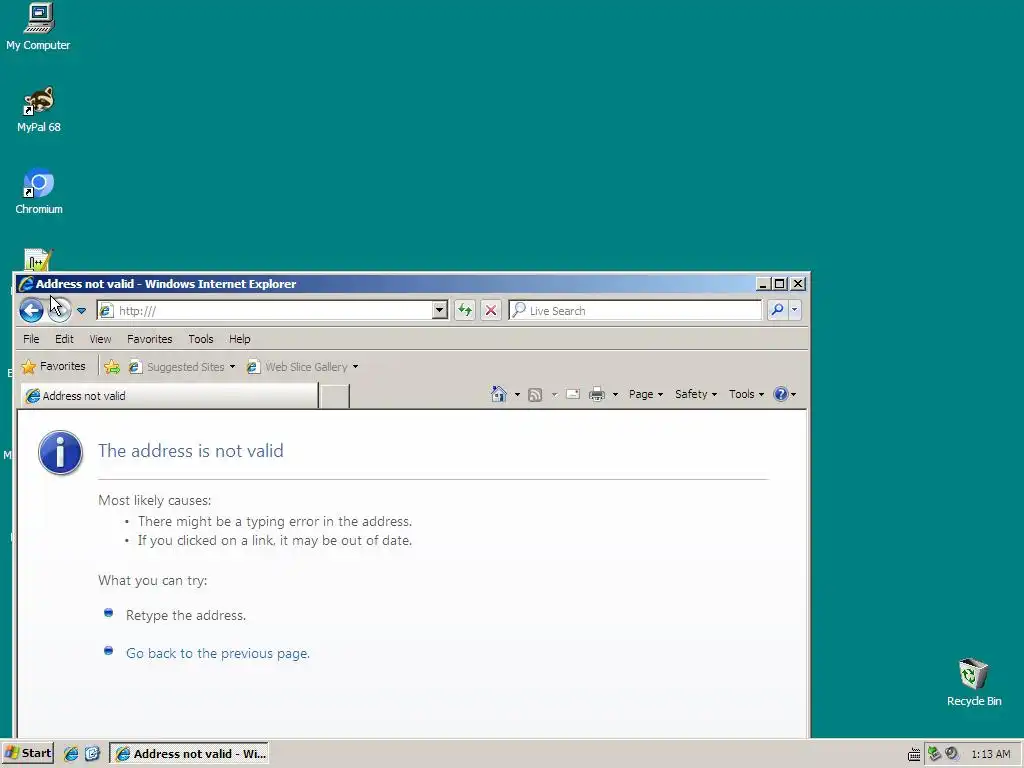1024x768 pixels.
Task: Click the Back navigation arrow button
Action: click(31, 310)
